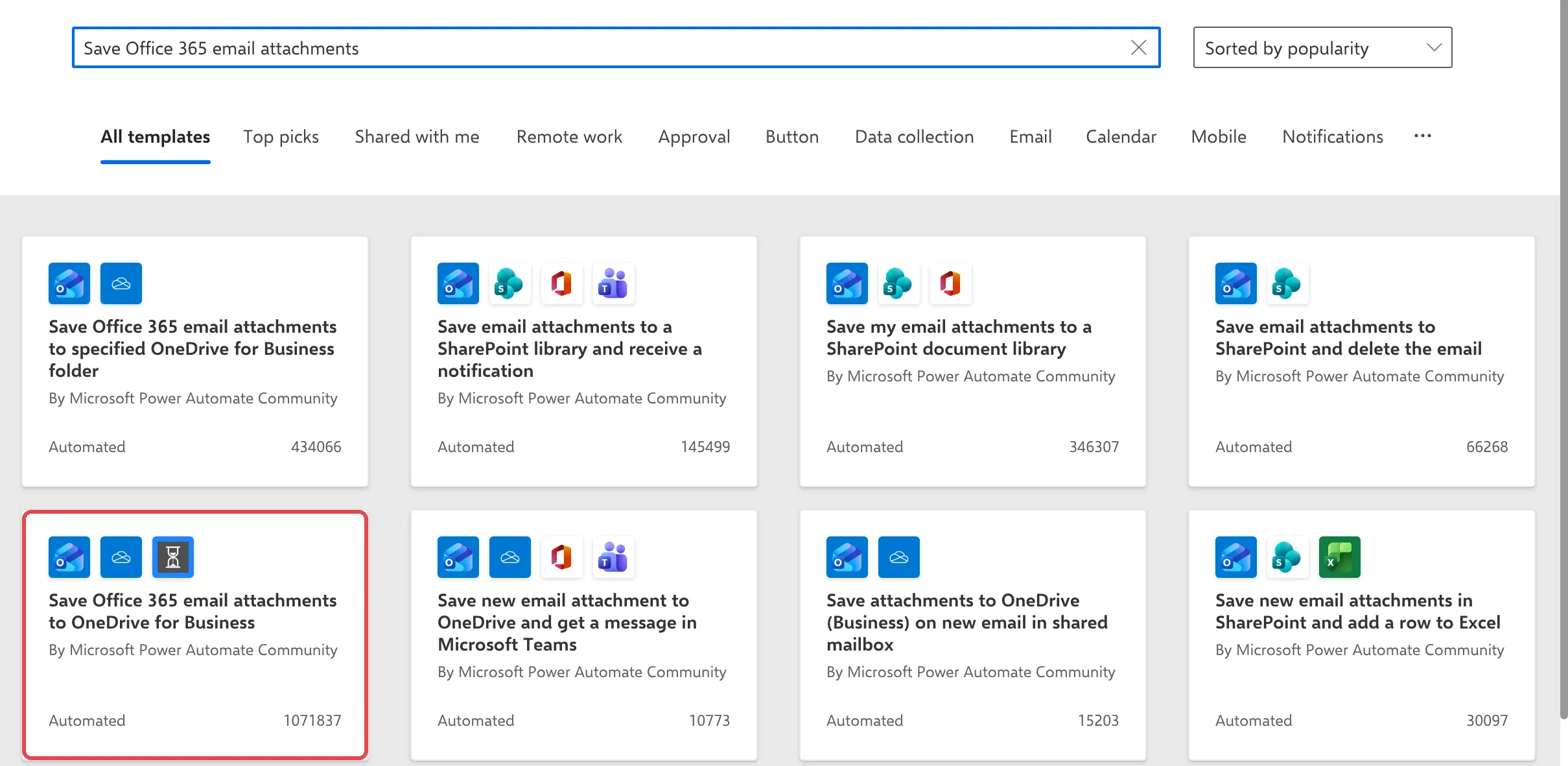Click the usage count 66268
The height and width of the screenshot is (766, 1568).
(x=1487, y=447)
